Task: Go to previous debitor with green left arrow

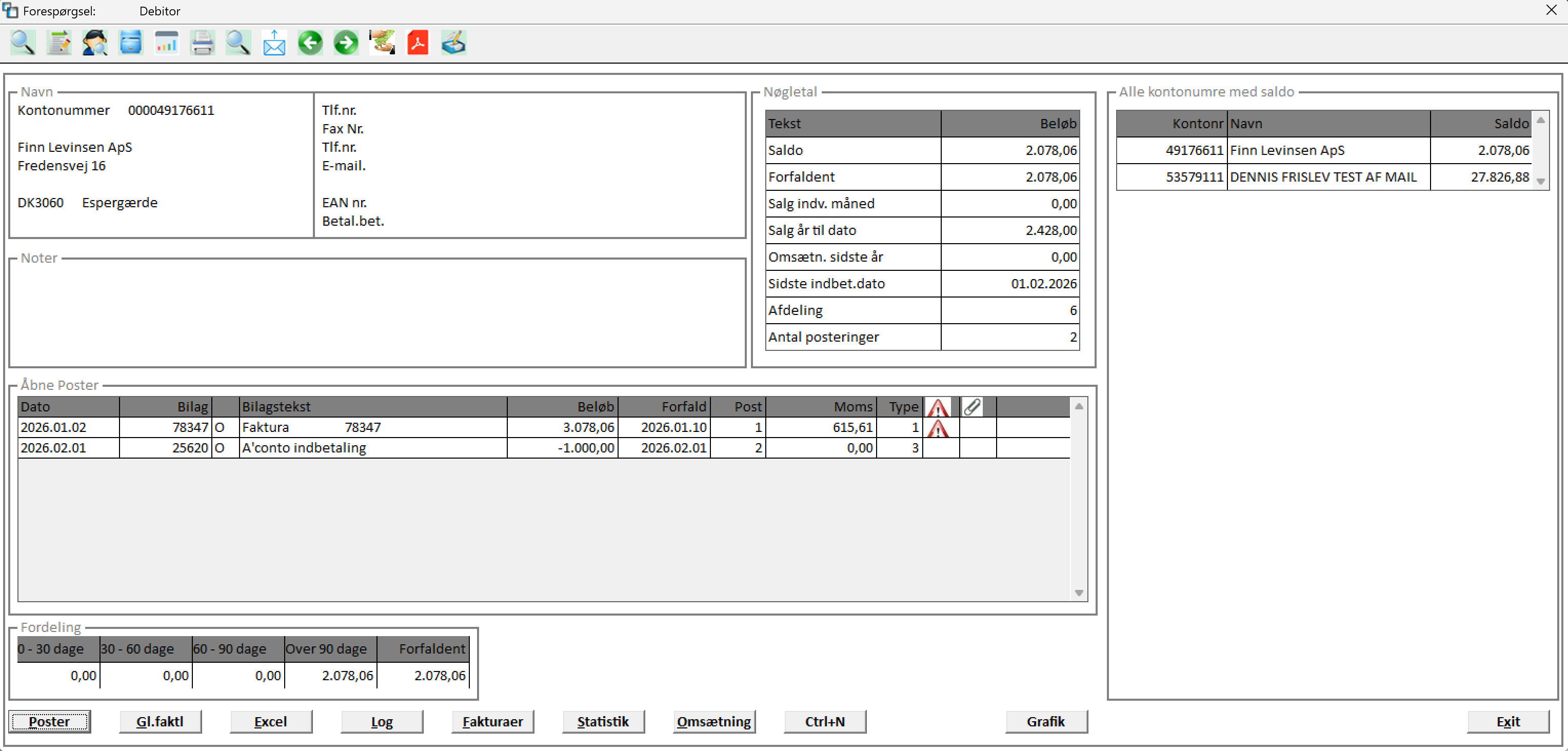Action: point(310,43)
